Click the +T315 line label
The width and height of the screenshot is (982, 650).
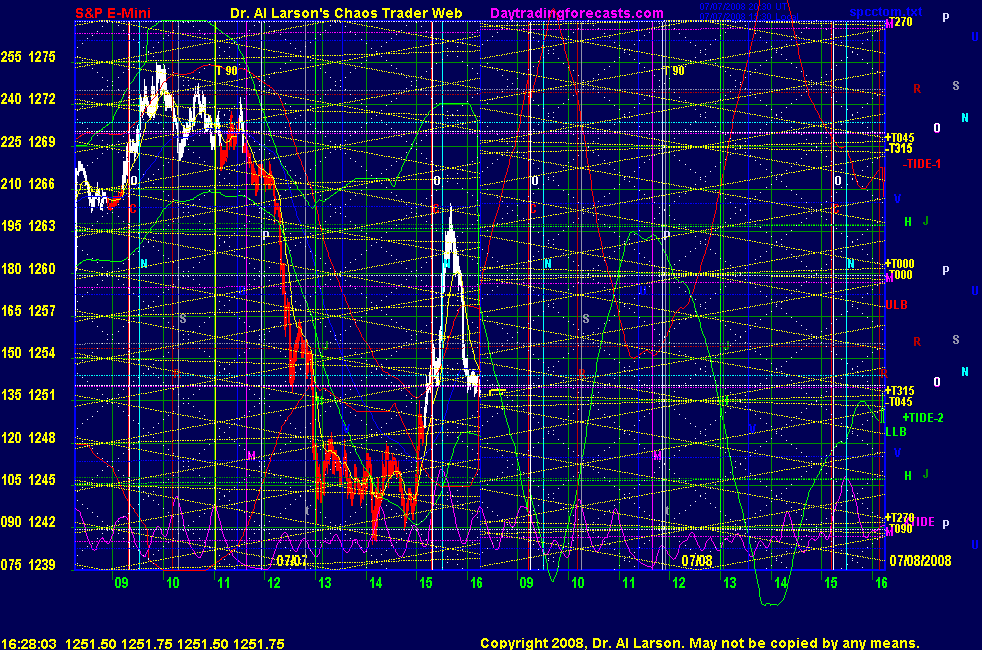pyautogui.click(x=900, y=391)
